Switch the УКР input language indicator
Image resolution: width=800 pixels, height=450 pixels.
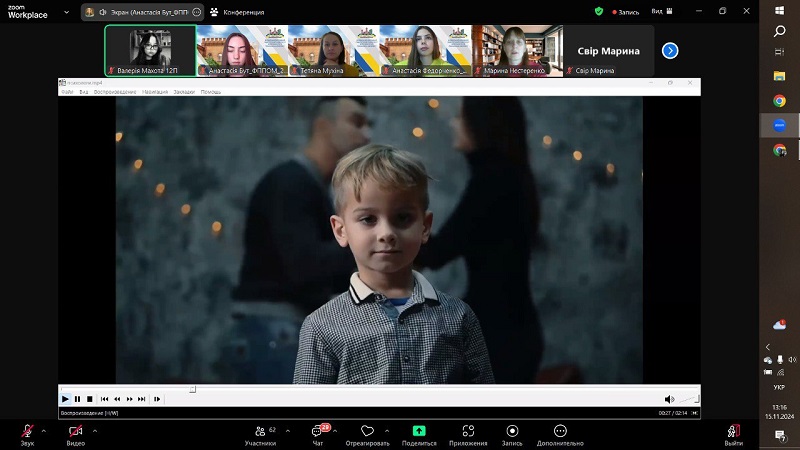click(x=779, y=387)
